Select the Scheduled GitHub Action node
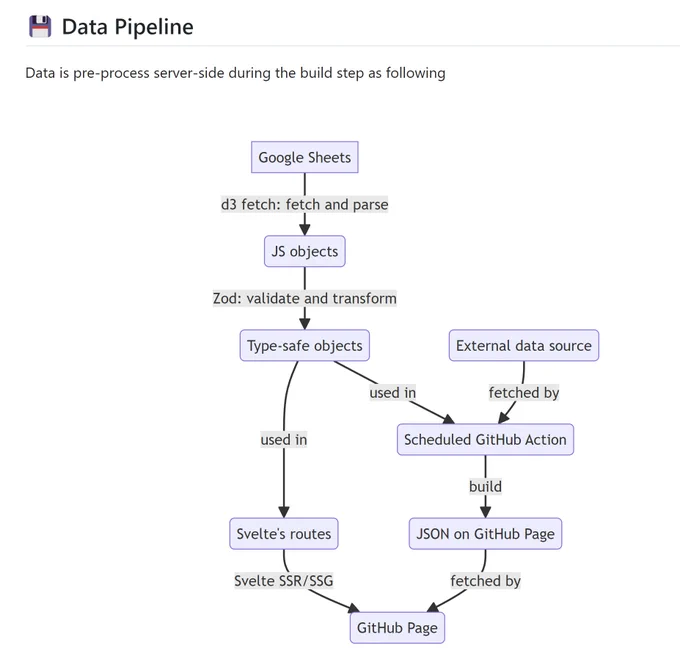The height and width of the screenshot is (648, 680). pyautogui.click(x=485, y=439)
